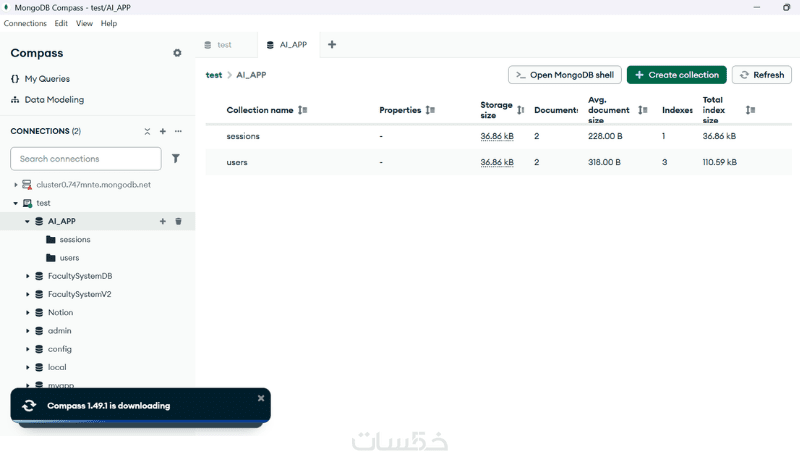Screen dimensions: 800x460
Task: Select the config database icon
Action: click(x=39, y=349)
